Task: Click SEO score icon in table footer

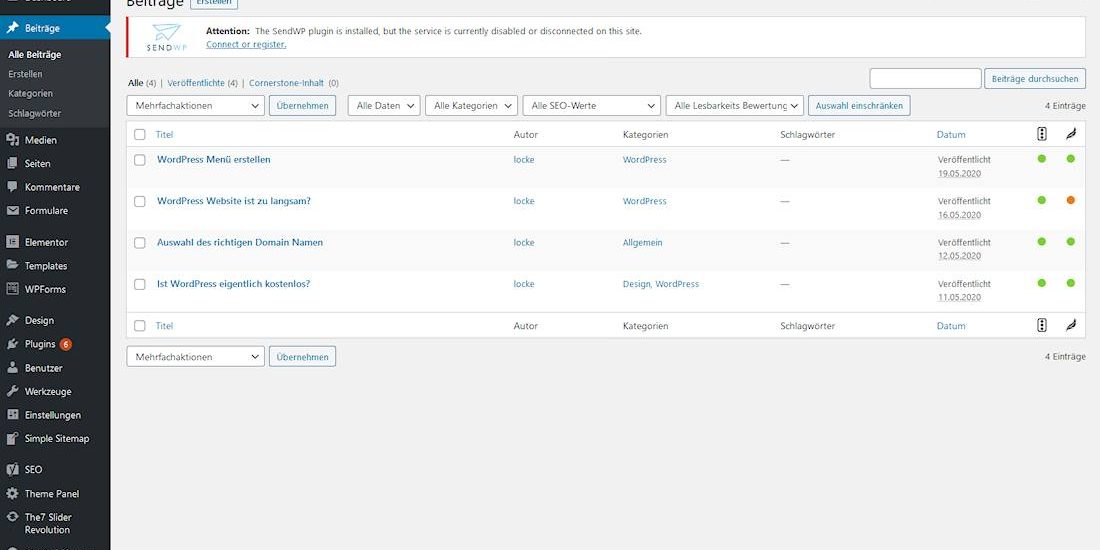Action: click(x=1042, y=325)
